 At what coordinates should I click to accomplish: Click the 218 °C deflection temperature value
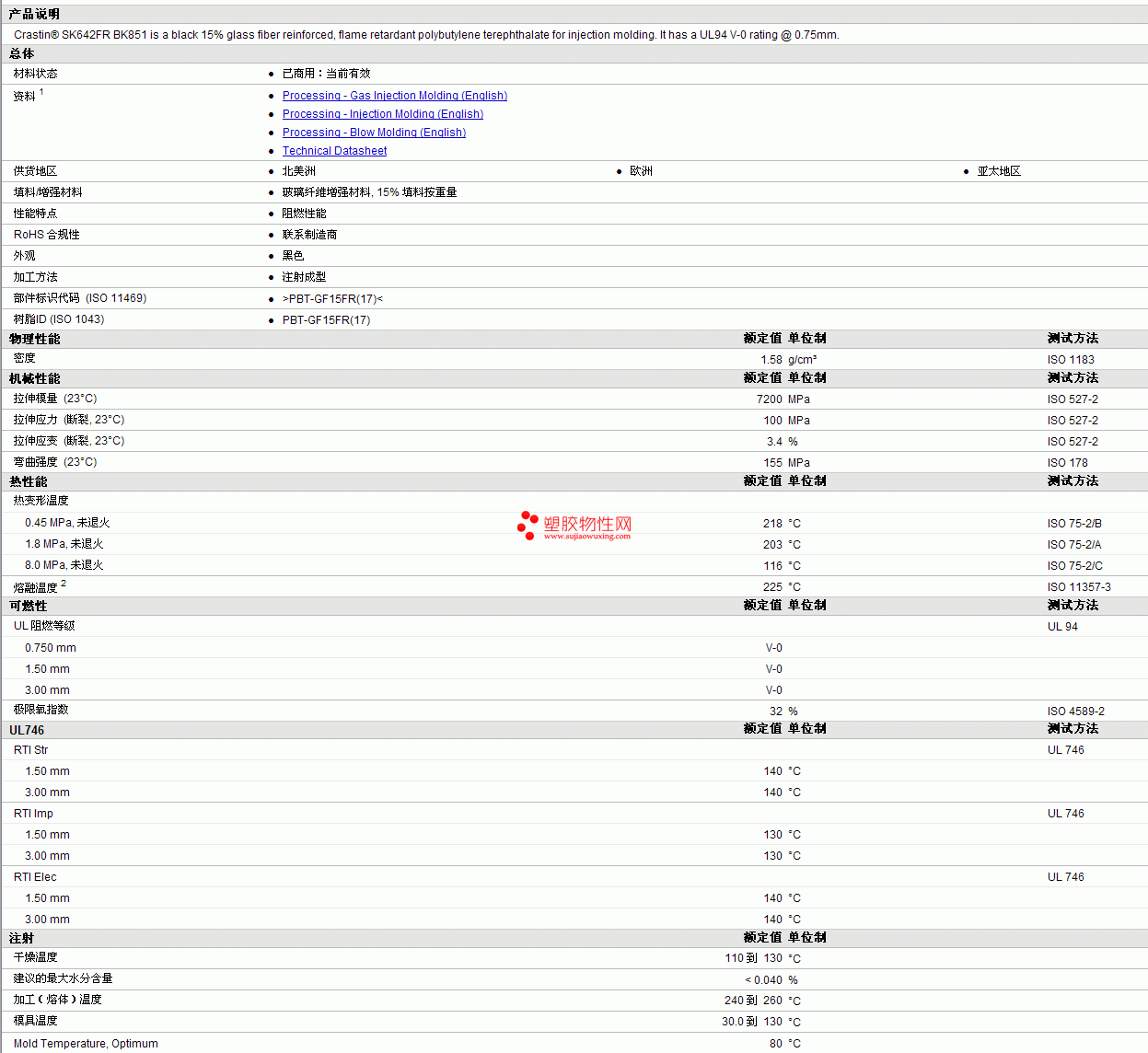point(782,524)
